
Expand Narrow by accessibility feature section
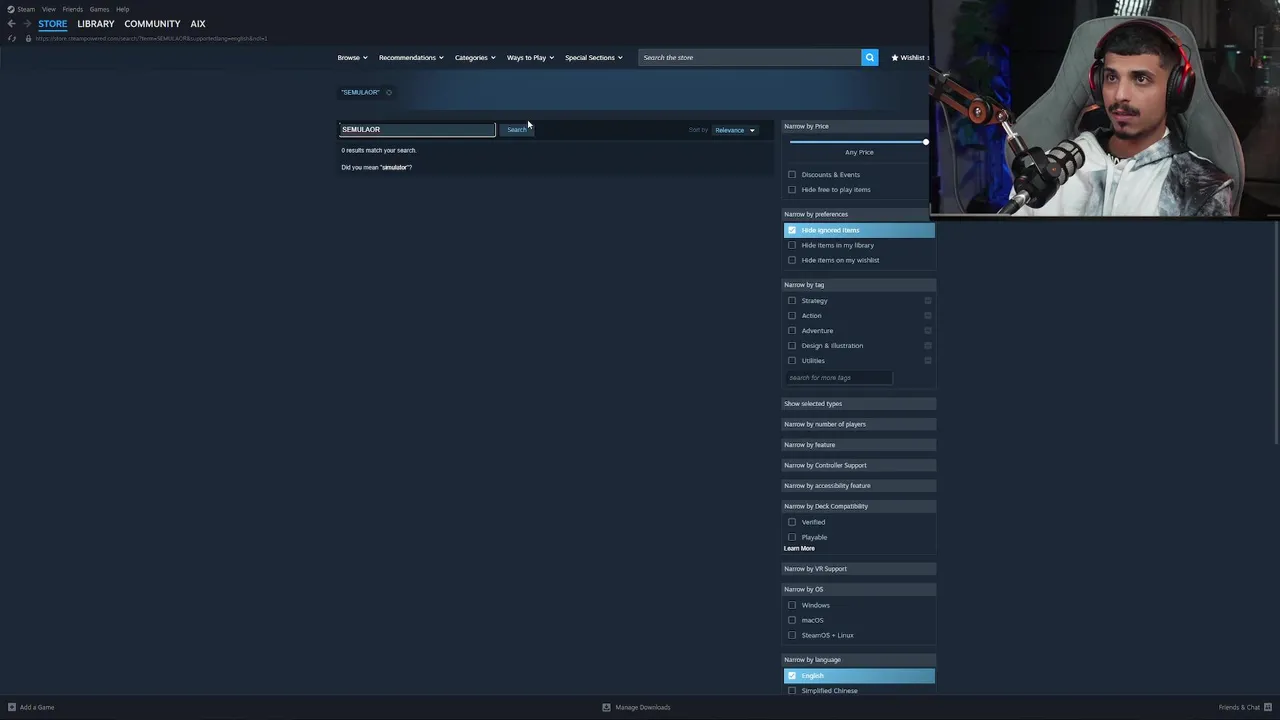click(x=859, y=486)
